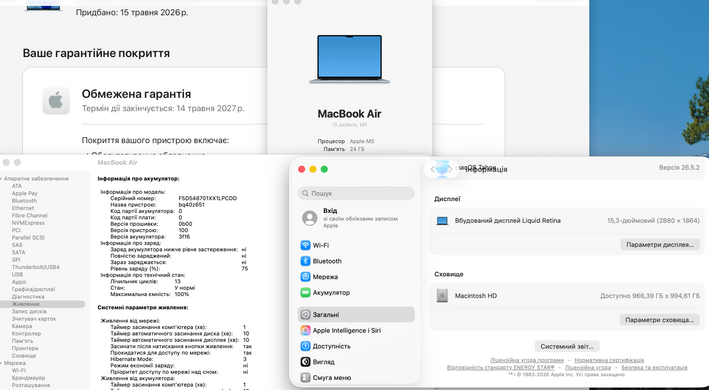Open Системний звіт report
709x390 pixels.
point(567,346)
